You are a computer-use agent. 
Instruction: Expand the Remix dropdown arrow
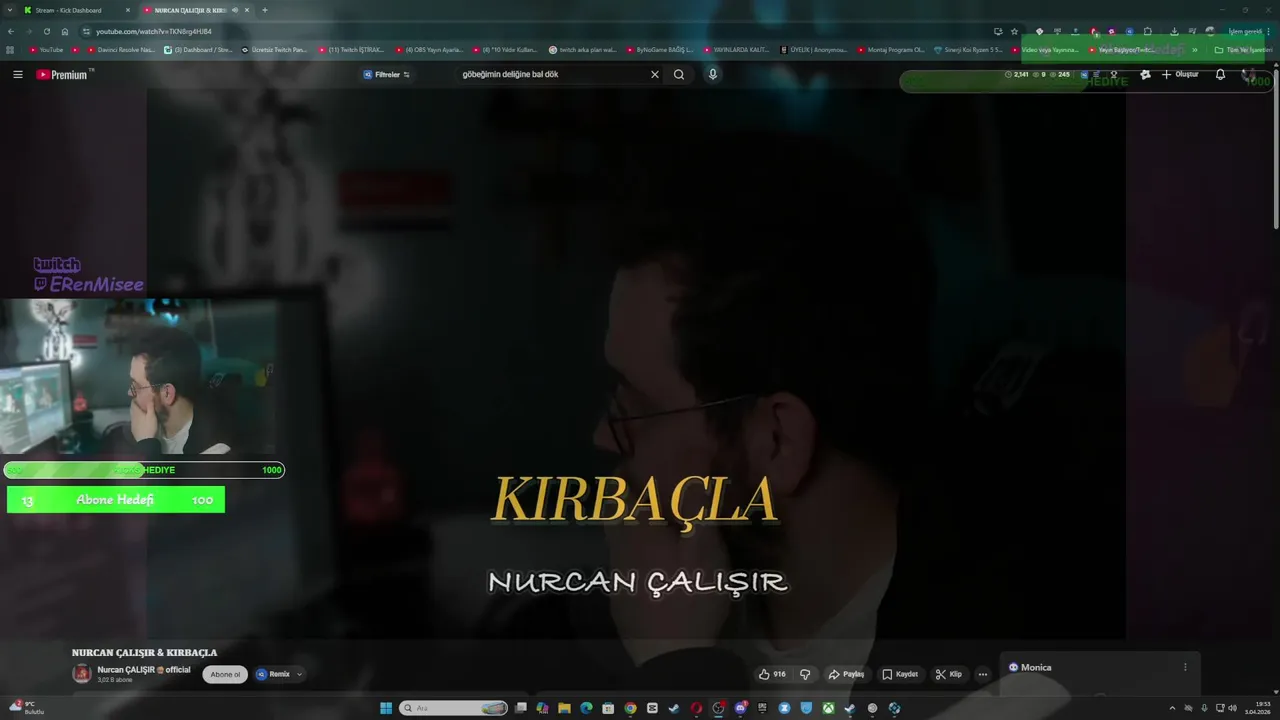[x=299, y=674]
